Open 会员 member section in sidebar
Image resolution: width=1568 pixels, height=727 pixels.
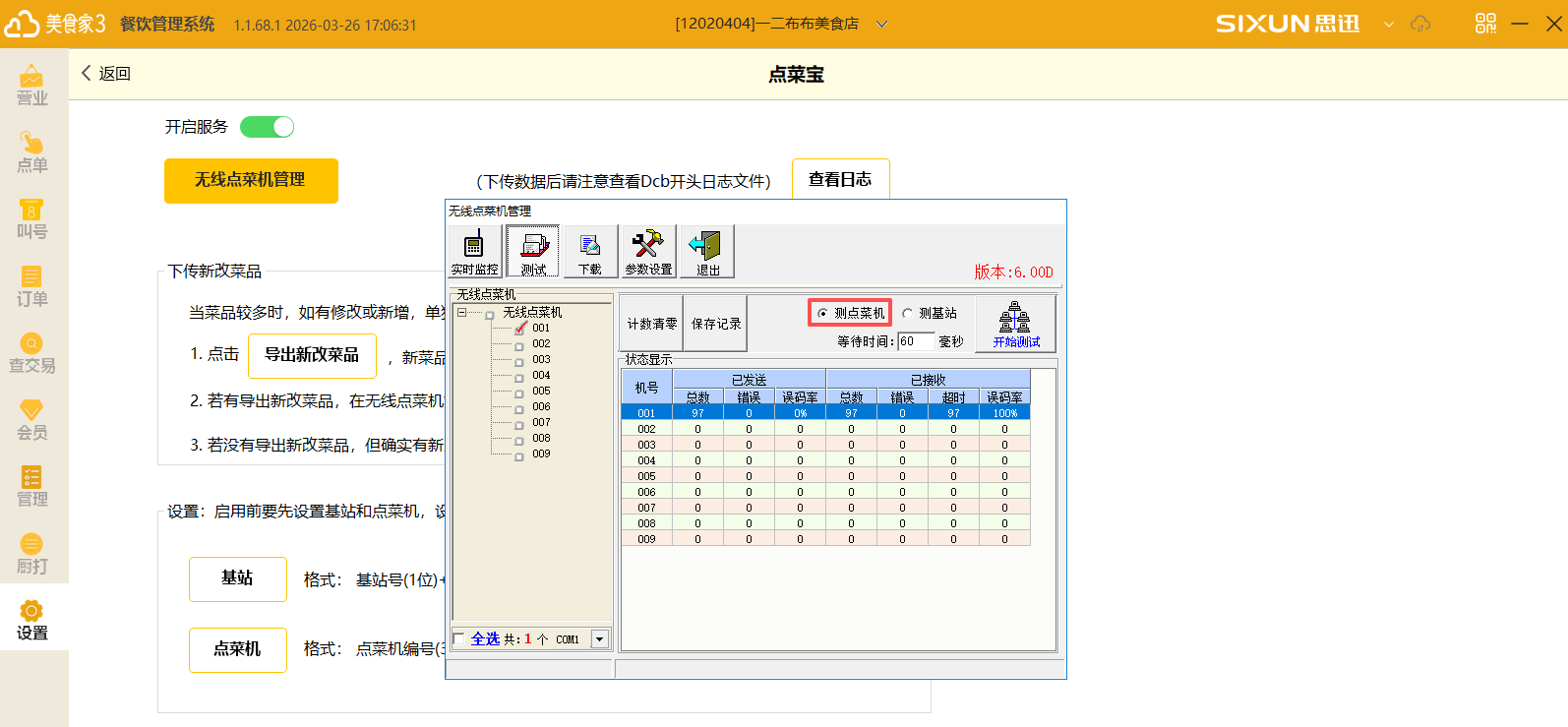[32, 420]
